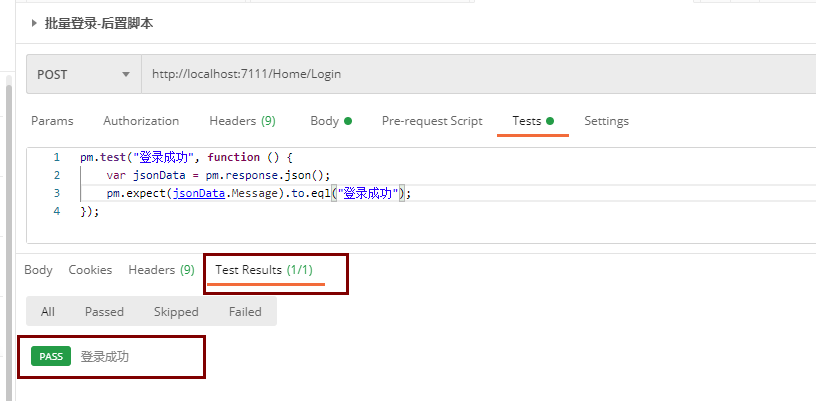816x401 pixels.
Task: Switch to the Params tab
Action: pyautogui.click(x=52, y=121)
